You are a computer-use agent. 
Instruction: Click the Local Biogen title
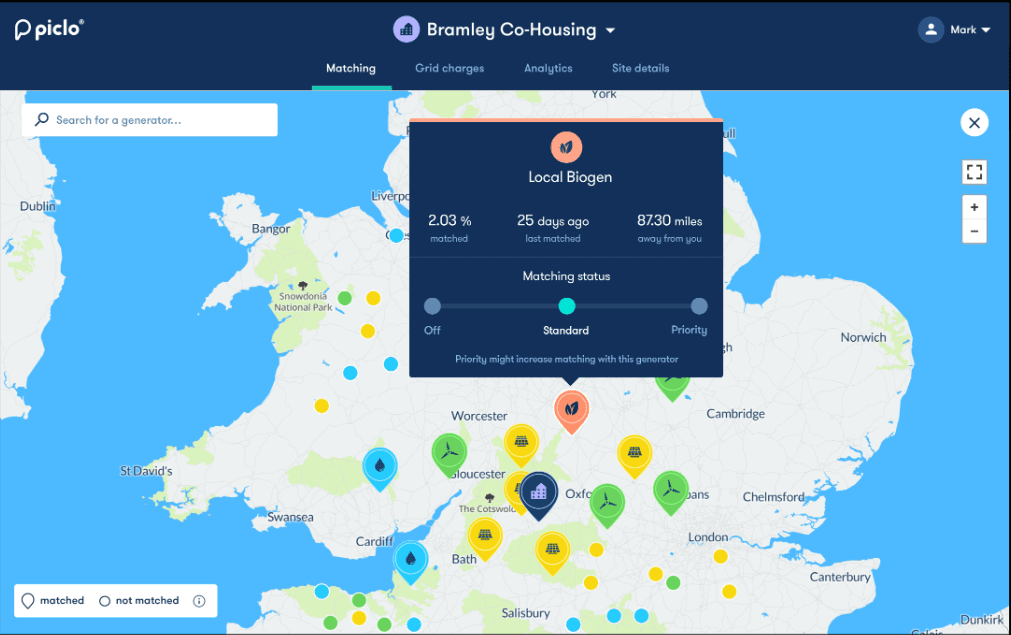click(x=570, y=177)
